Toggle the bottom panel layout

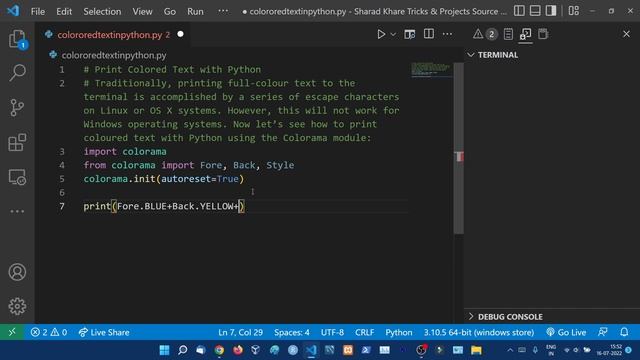point(535,11)
